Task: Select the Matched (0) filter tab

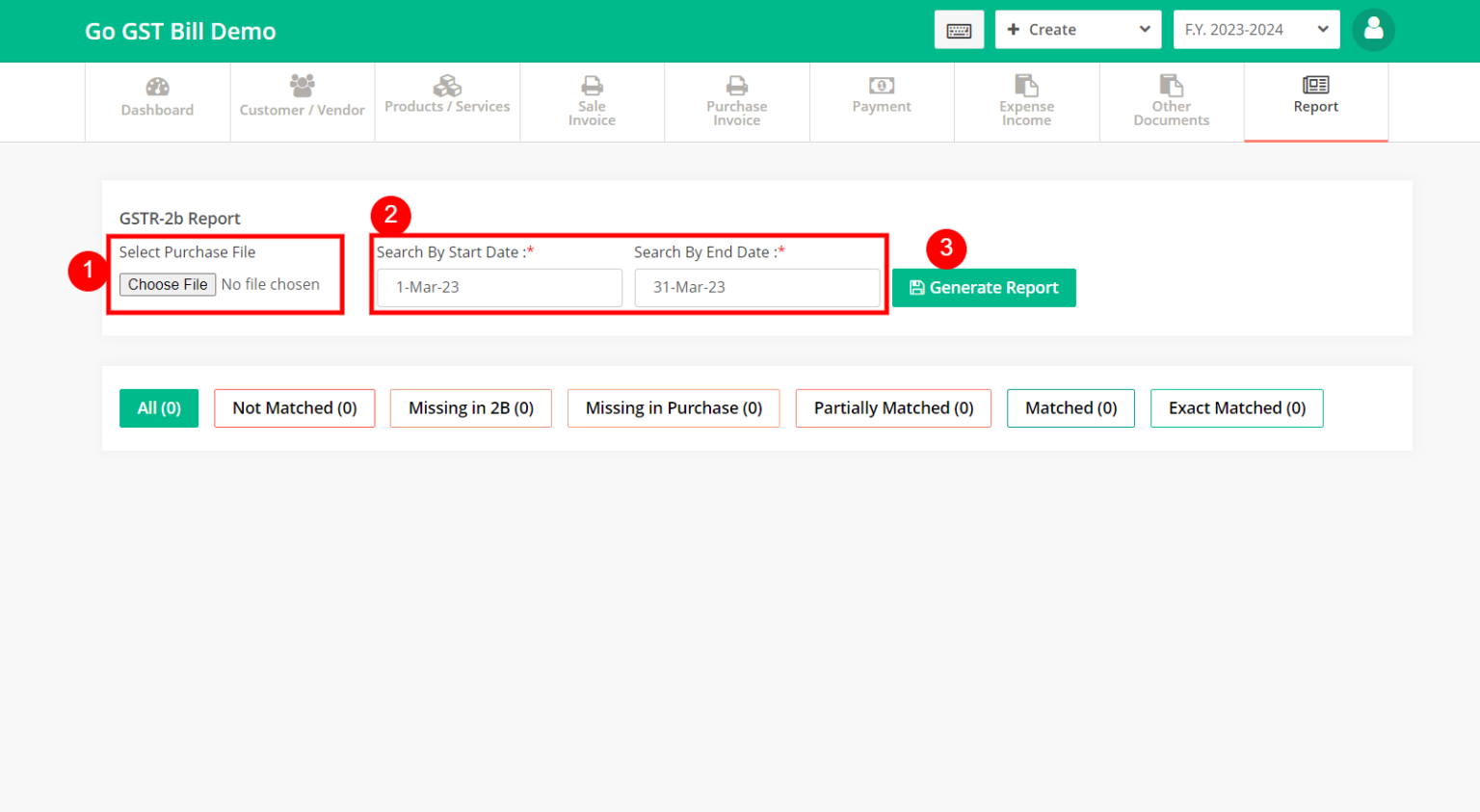Action: click(x=1070, y=407)
